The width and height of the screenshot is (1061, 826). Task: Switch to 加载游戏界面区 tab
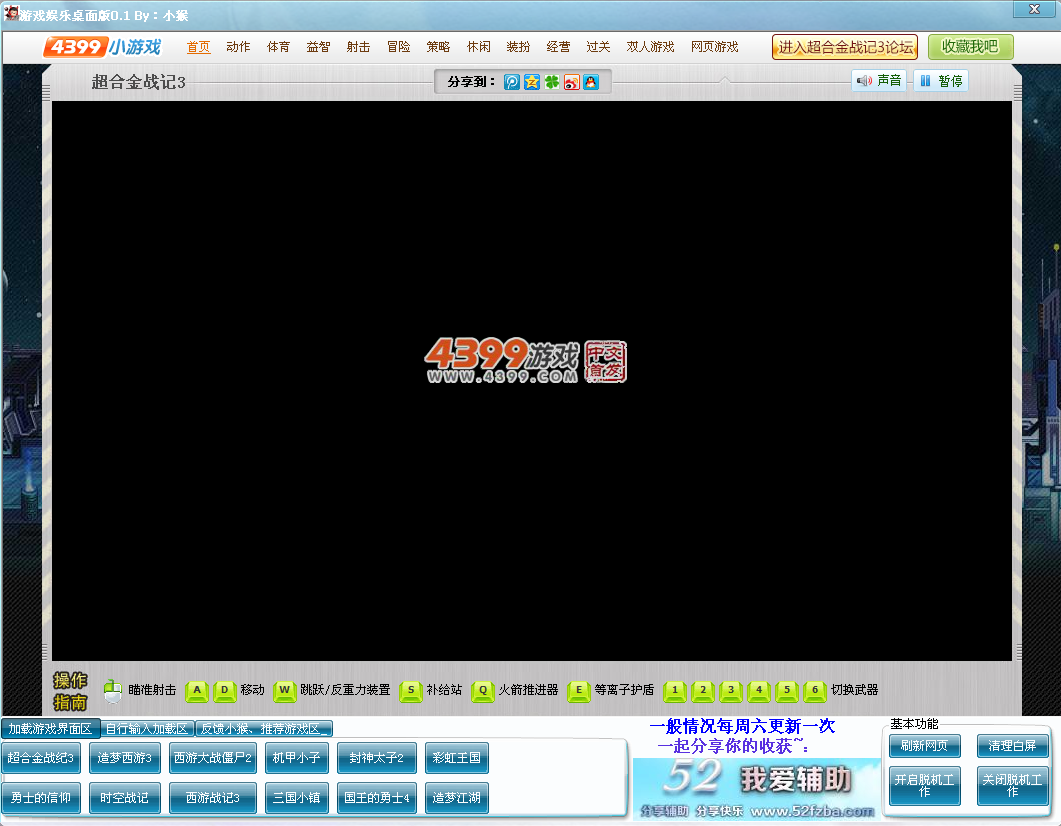[x=50, y=729]
